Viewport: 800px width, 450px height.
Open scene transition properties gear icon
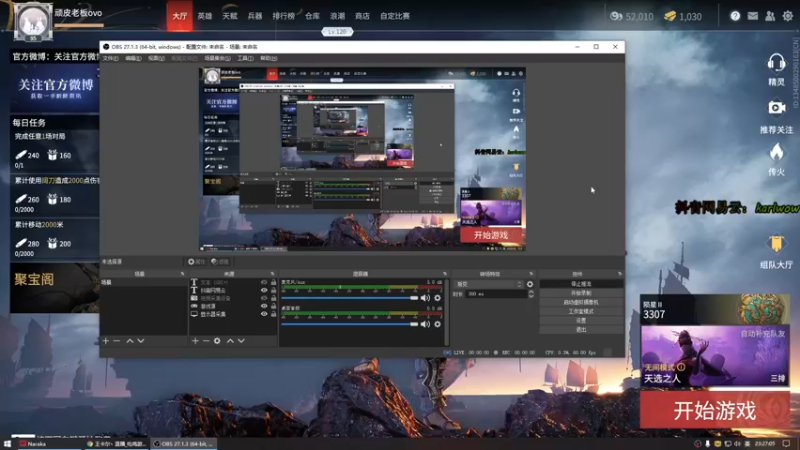pyautogui.click(x=530, y=284)
